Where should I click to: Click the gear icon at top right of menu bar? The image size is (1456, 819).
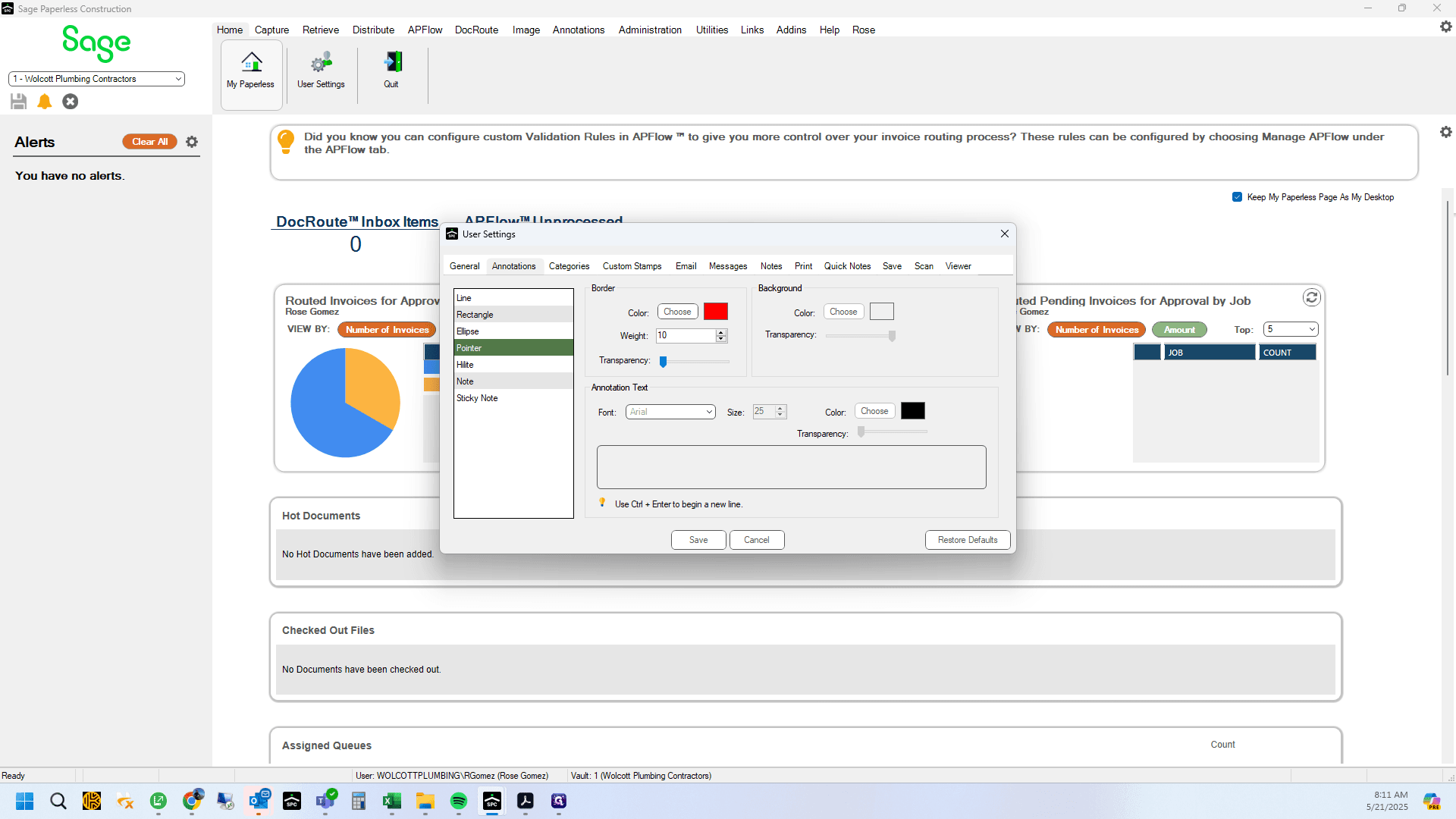point(1446,27)
